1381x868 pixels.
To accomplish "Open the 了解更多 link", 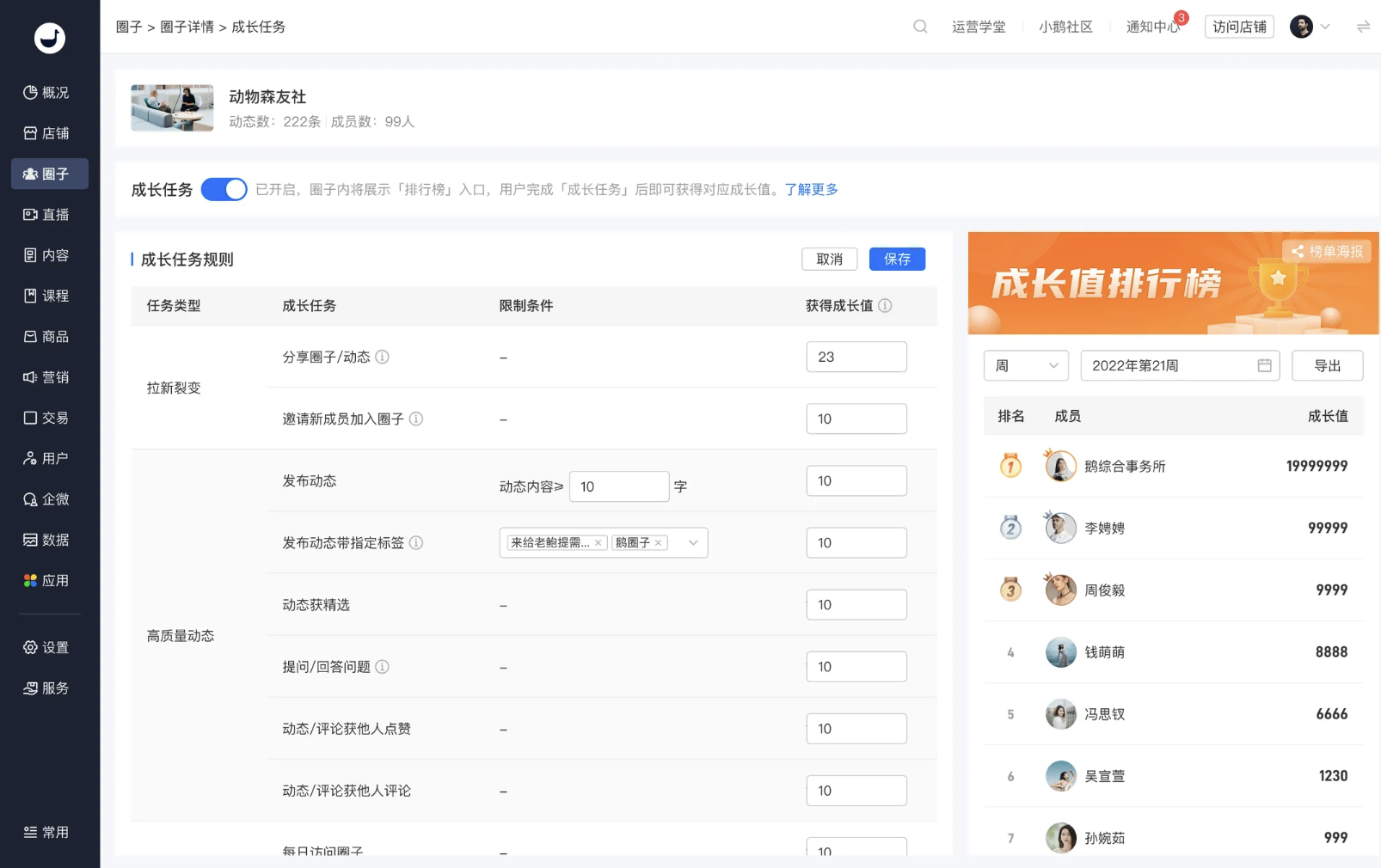I will pyautogui.click(x=811, y=189).
